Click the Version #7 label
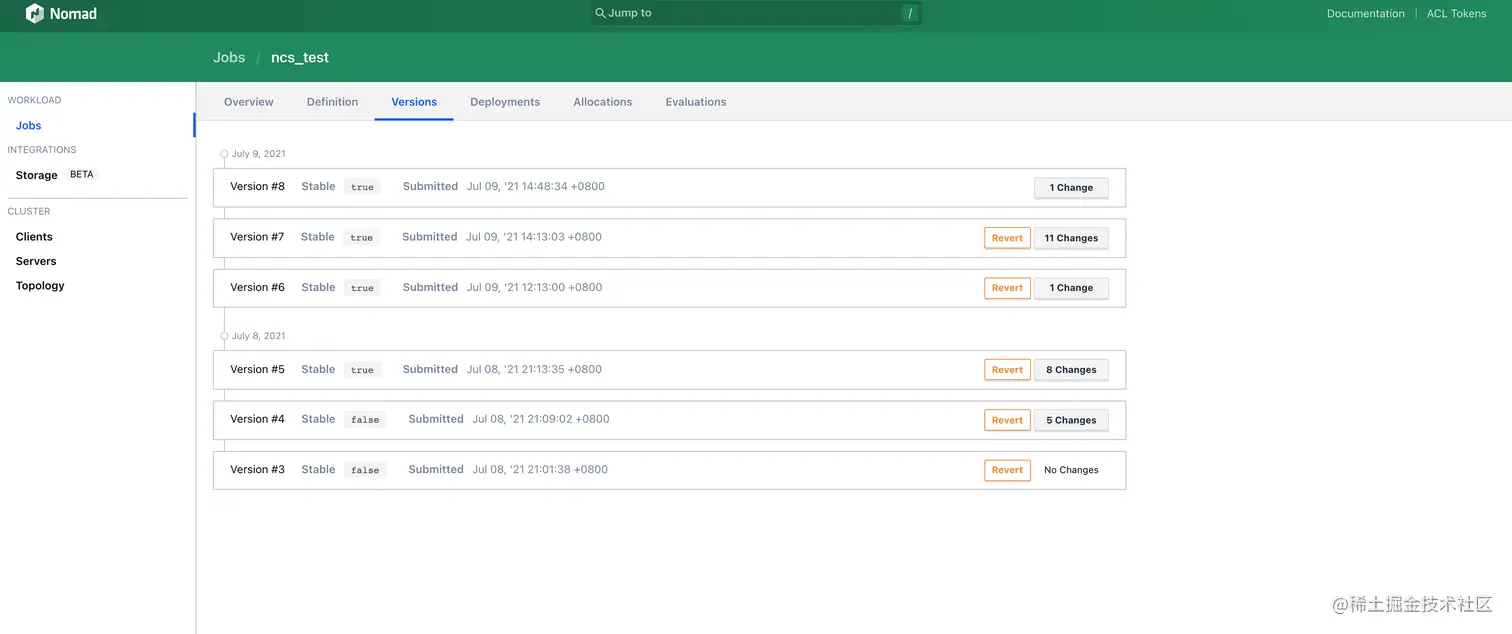Viewport: 1512px width, 634px height. [257, 237]
